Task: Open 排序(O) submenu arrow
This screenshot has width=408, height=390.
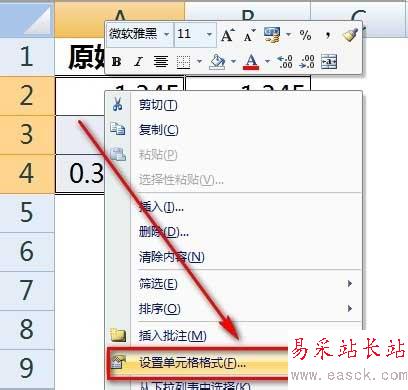Action: pos(350,309)
